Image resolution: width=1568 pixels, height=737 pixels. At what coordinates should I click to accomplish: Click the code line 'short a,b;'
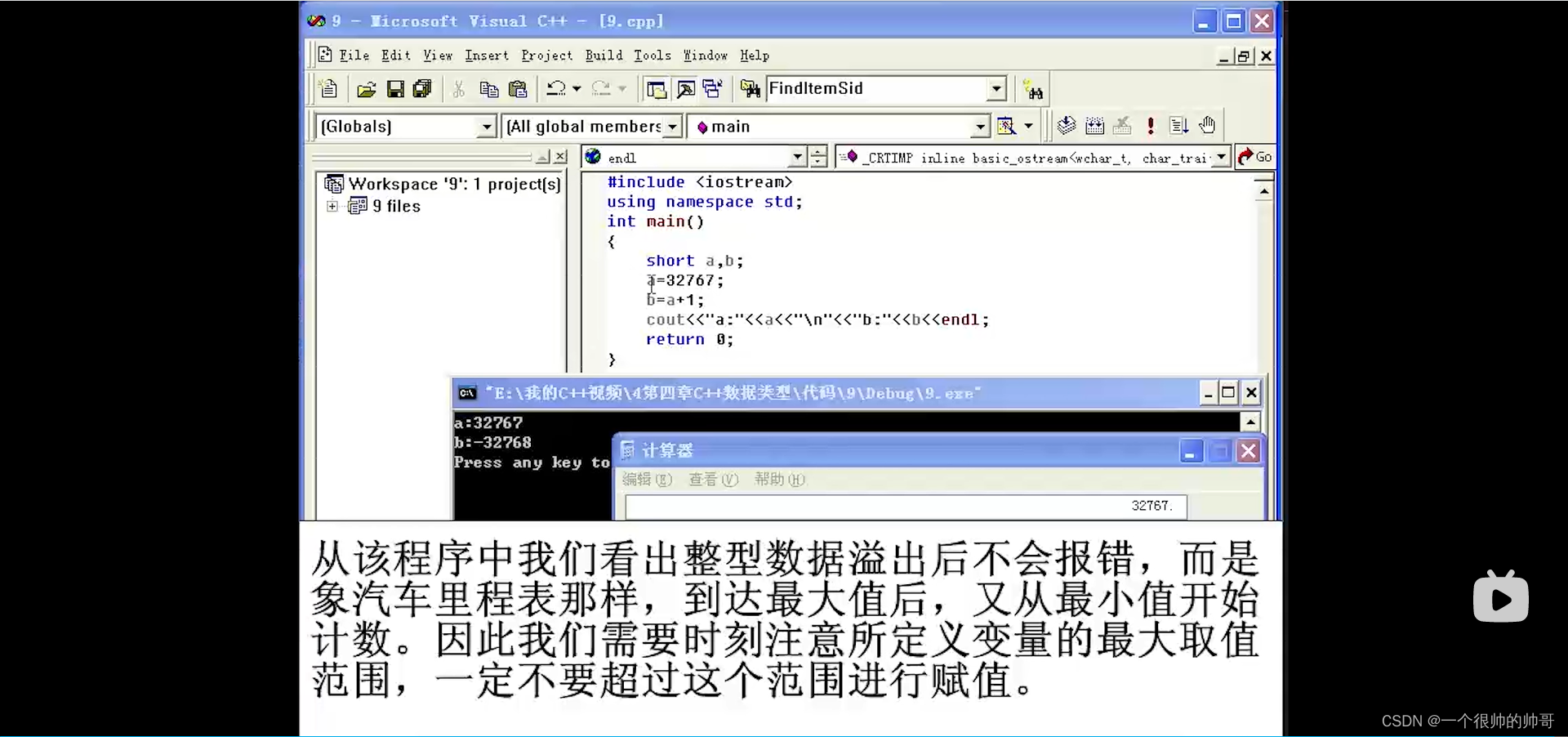coord(694,261)
